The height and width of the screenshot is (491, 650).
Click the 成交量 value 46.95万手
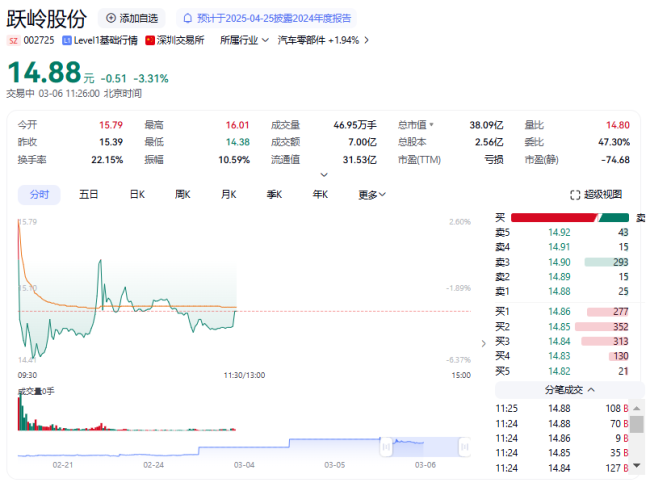coord(355,125)
